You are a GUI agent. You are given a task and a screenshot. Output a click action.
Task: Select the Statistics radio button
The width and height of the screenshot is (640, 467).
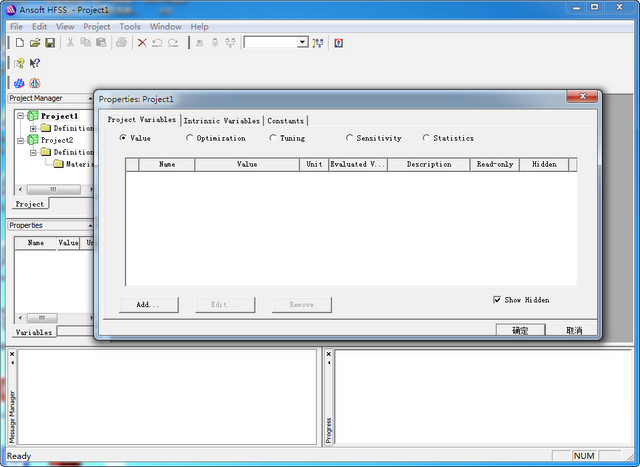[426, 138]
